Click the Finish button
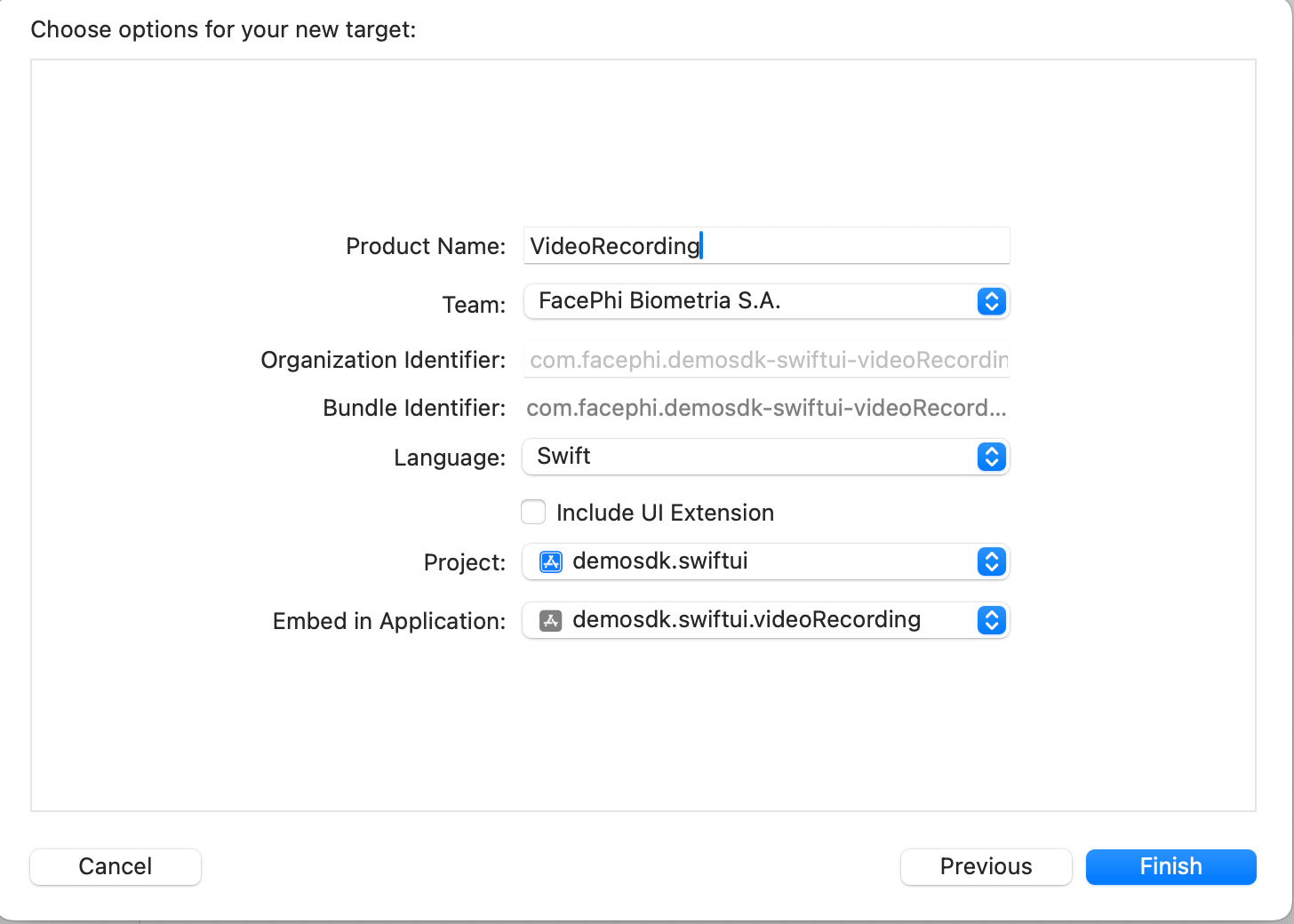The height and width of the screenshot is (924, 1294). [1171, 866]
